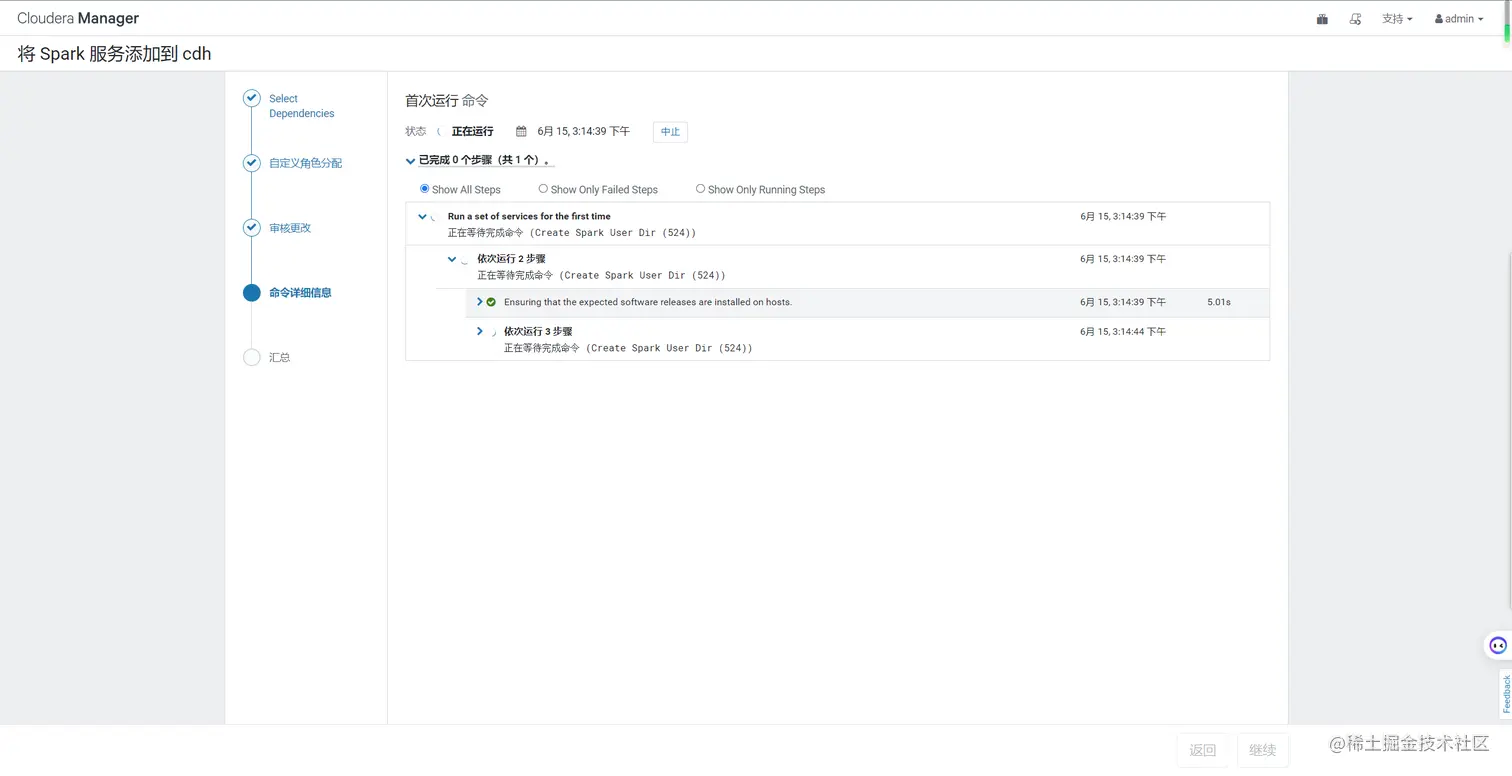
Task: Expand the 依次运行 3 步骤 row
Action: coord(480,331)
